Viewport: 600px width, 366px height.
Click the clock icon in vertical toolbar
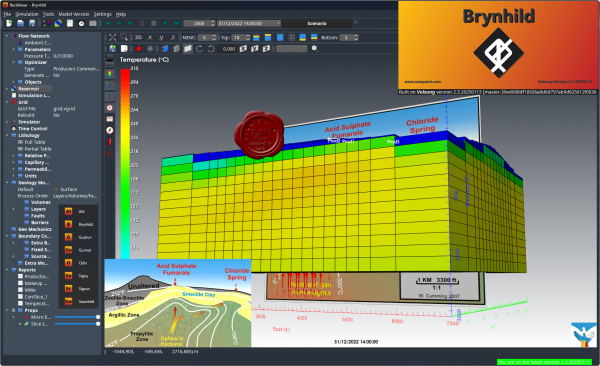coord(110,108)
